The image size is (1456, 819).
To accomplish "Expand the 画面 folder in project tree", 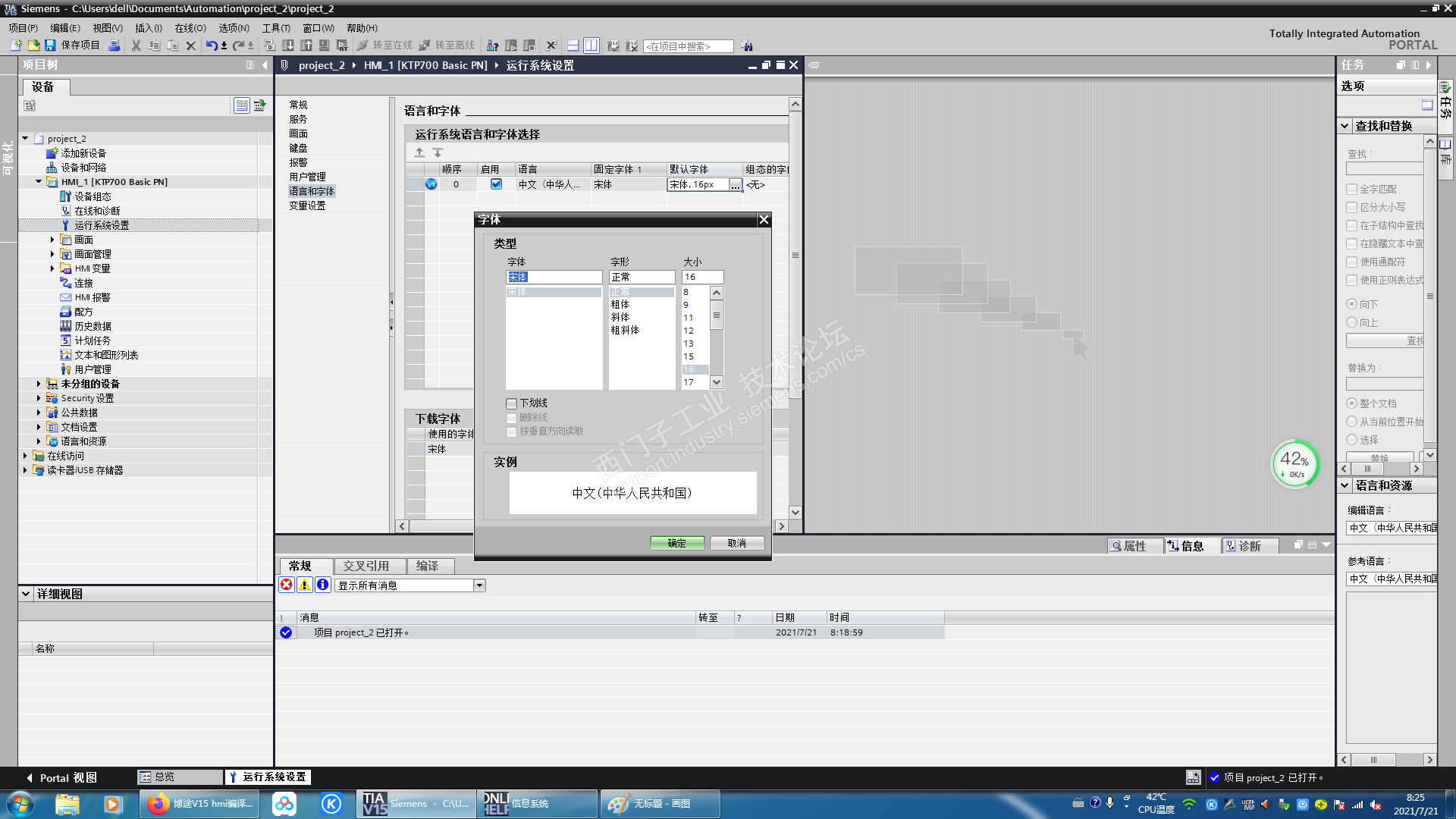I will pos(52,240).
